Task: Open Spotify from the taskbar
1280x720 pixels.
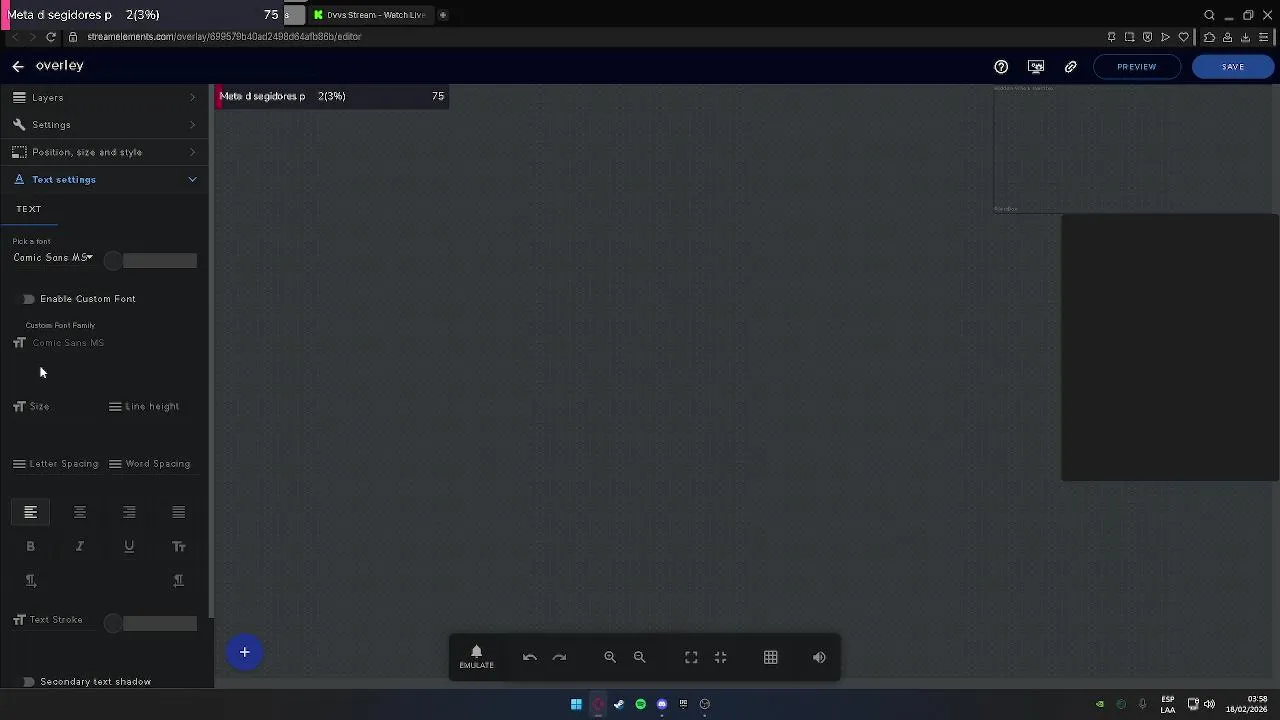Action: [x=641, y=704]
